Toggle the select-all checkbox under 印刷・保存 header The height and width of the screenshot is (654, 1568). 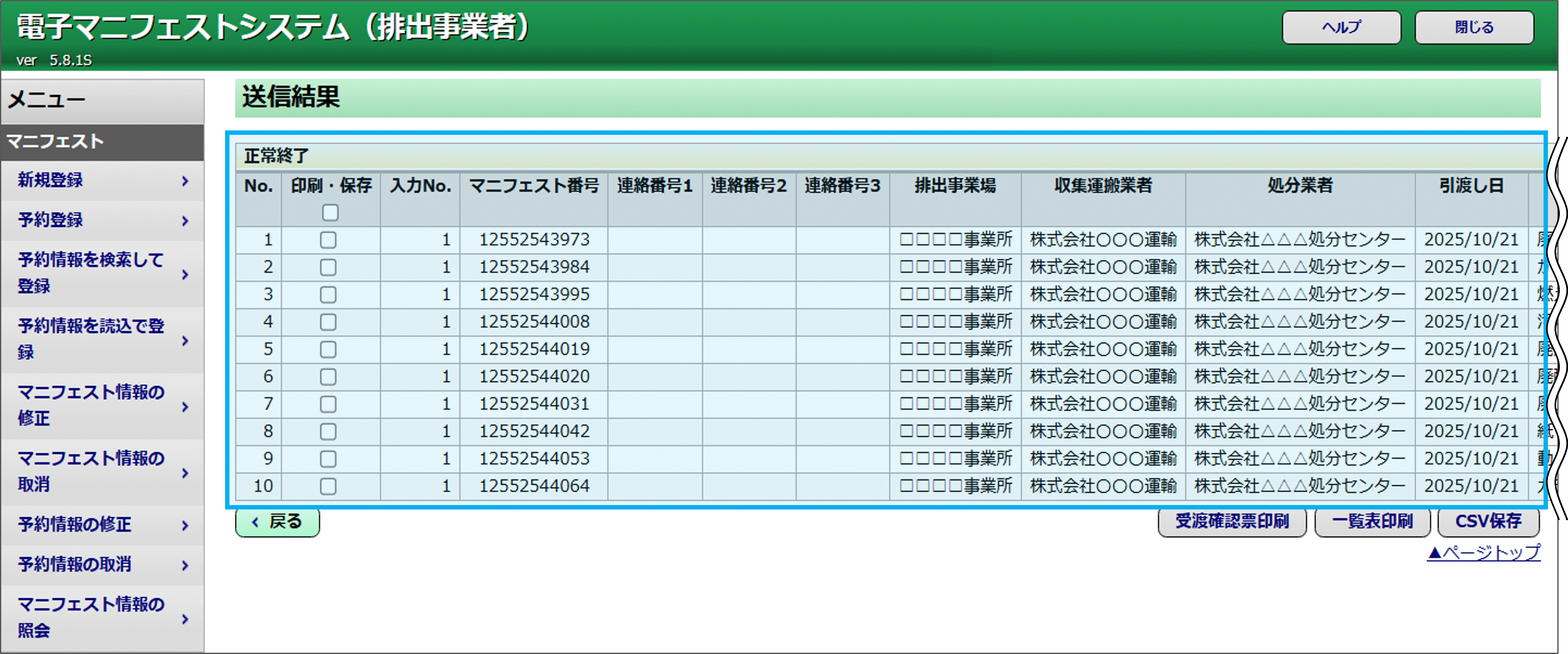pyautogui.click(x=330, y=213)
